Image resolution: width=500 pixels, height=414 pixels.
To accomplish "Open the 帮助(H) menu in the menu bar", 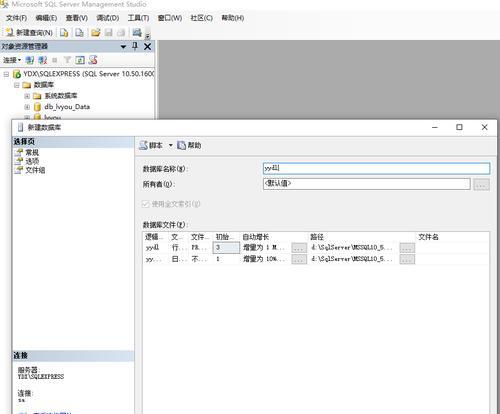I will (233, 18).
